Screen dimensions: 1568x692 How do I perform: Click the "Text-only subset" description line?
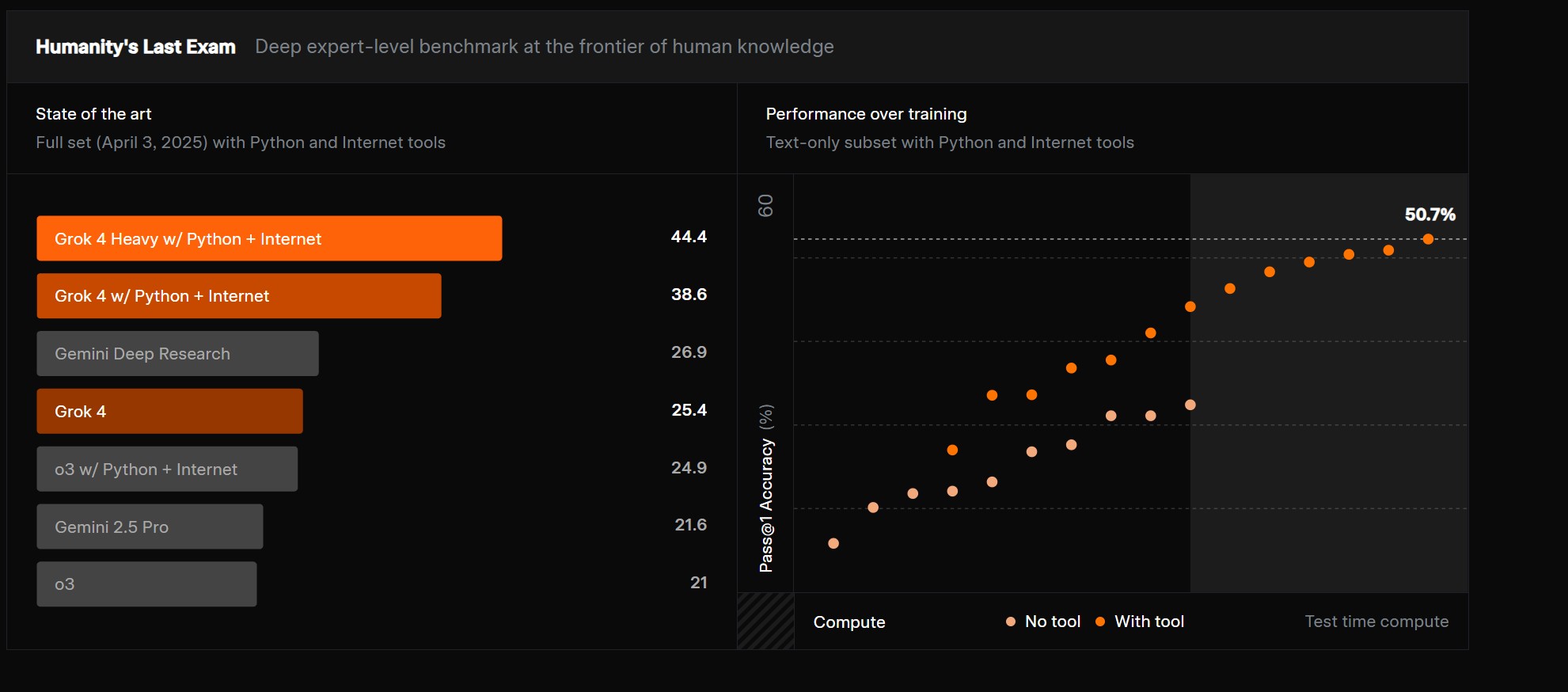(x=950, y=143)
